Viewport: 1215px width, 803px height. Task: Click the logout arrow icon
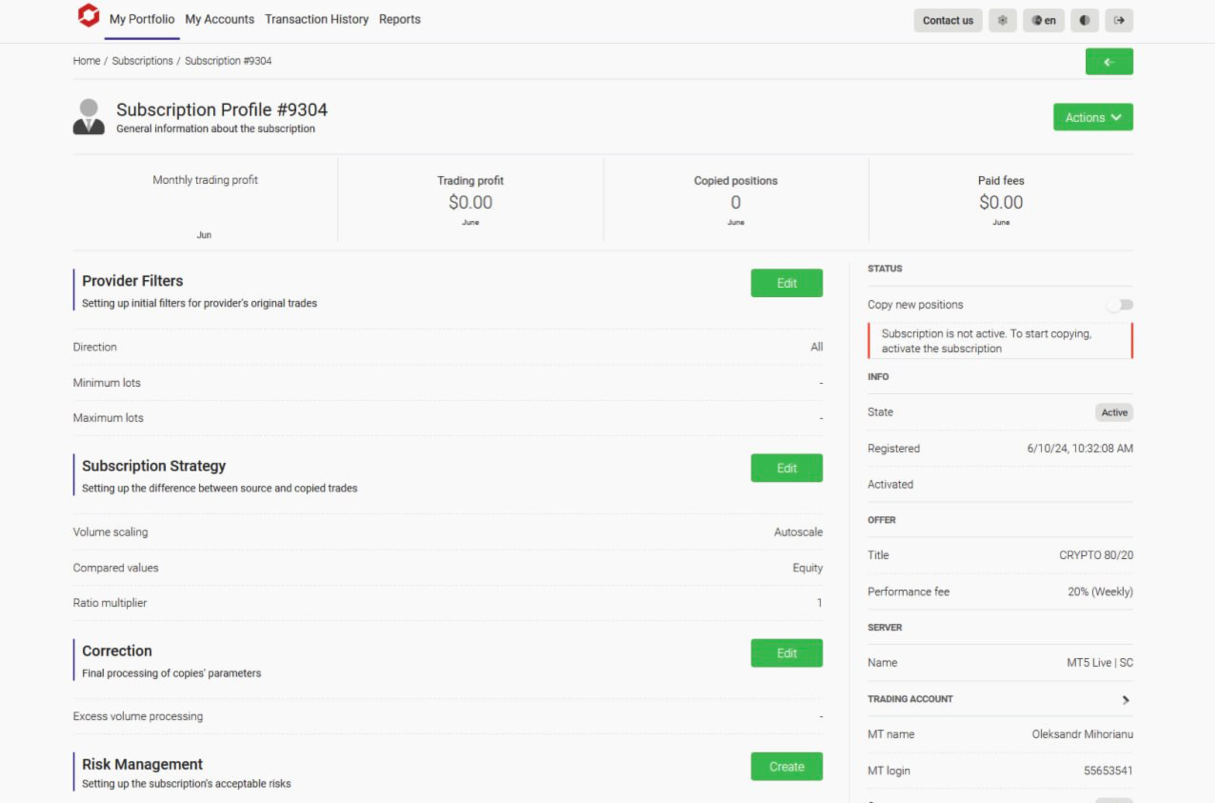click(x=1119, y=20)
